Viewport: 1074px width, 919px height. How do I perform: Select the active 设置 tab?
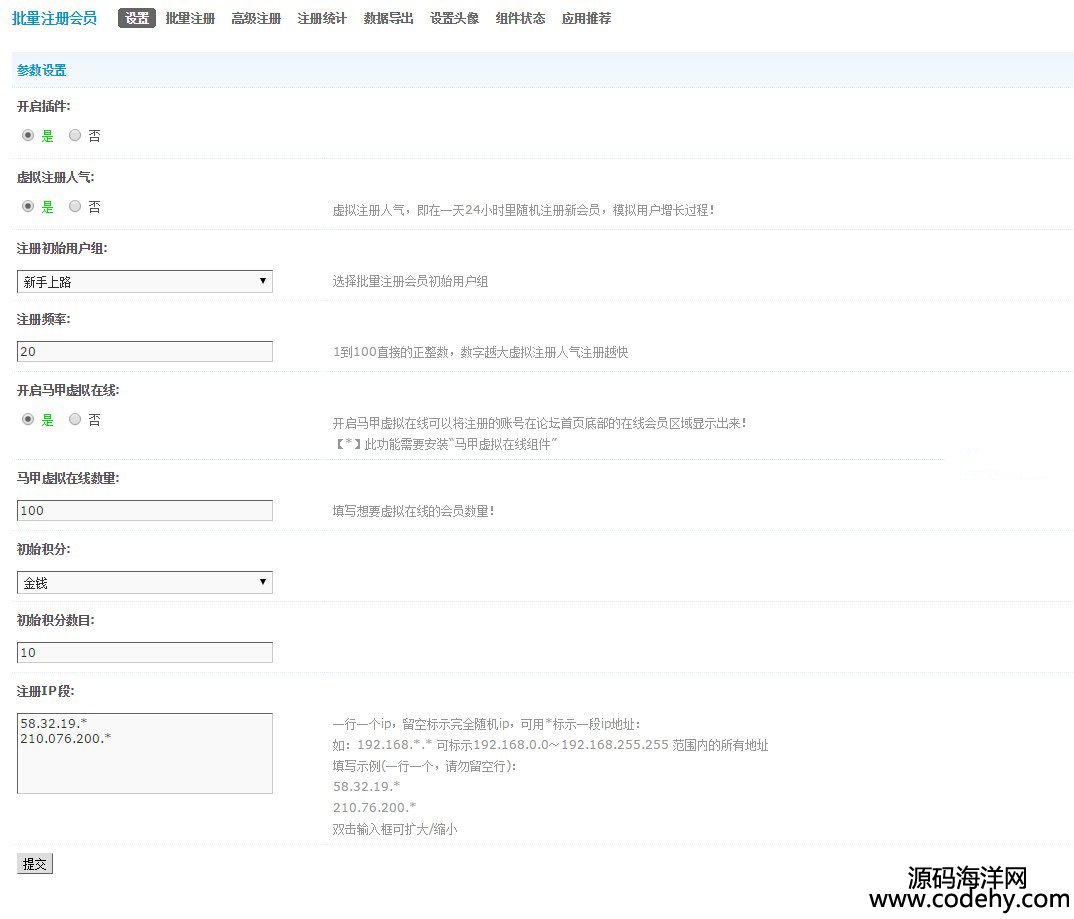click(137, 18)
